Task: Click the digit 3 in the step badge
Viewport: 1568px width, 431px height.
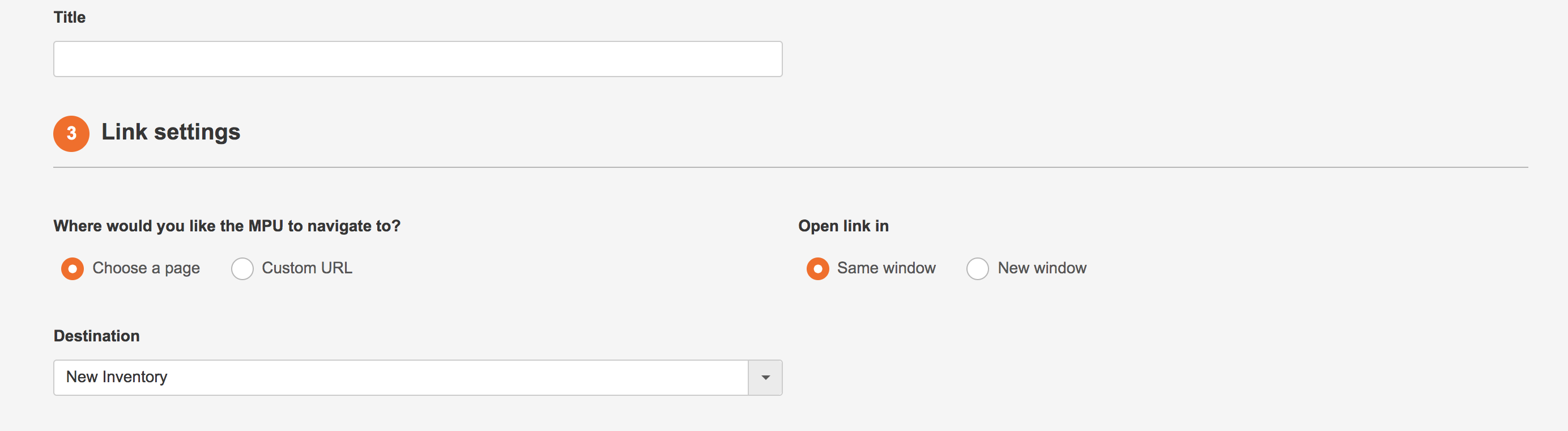Action: tap(72, 133)
